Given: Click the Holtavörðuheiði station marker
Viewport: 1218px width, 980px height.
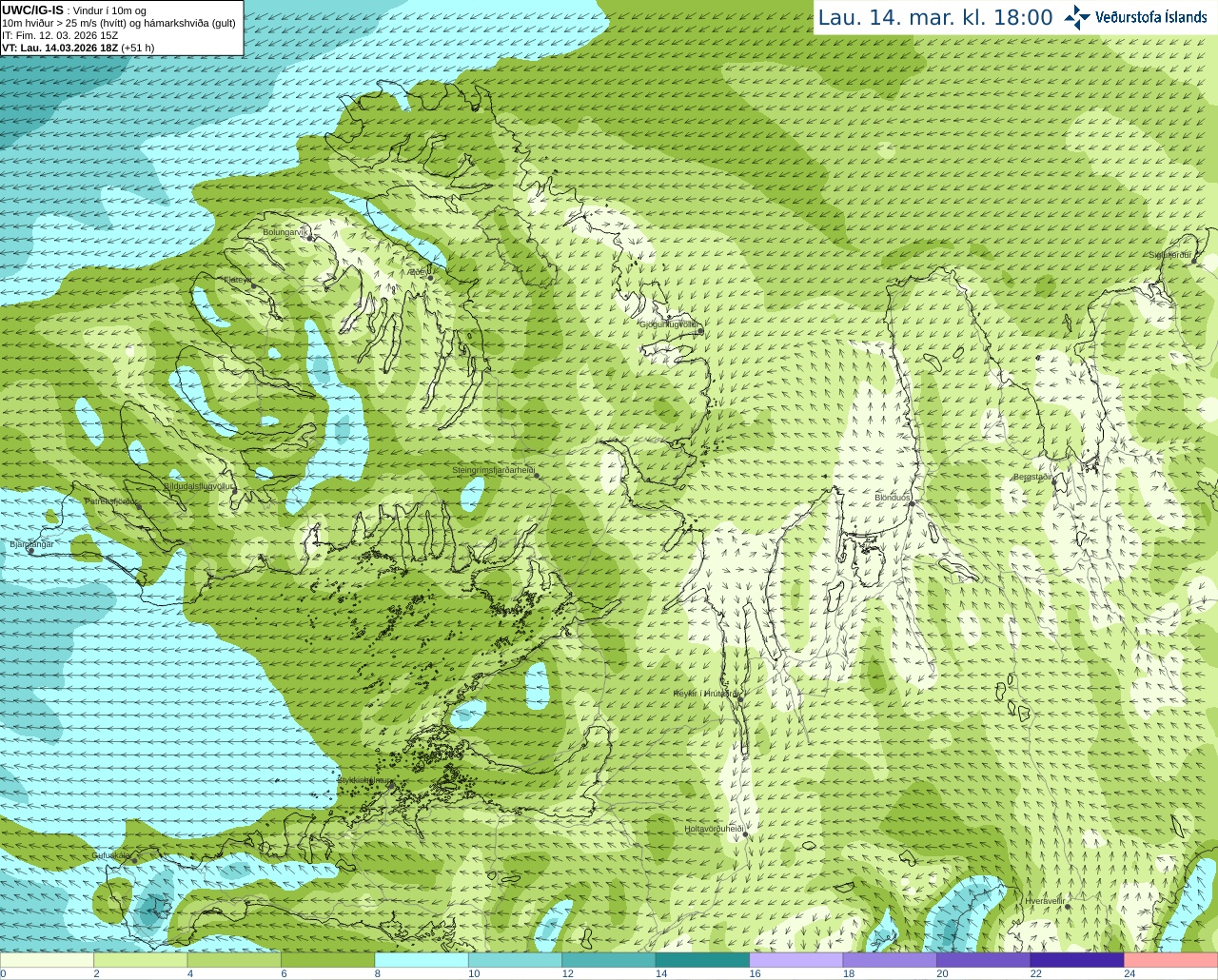Looking at the screenshot, I should pos(746,834).
